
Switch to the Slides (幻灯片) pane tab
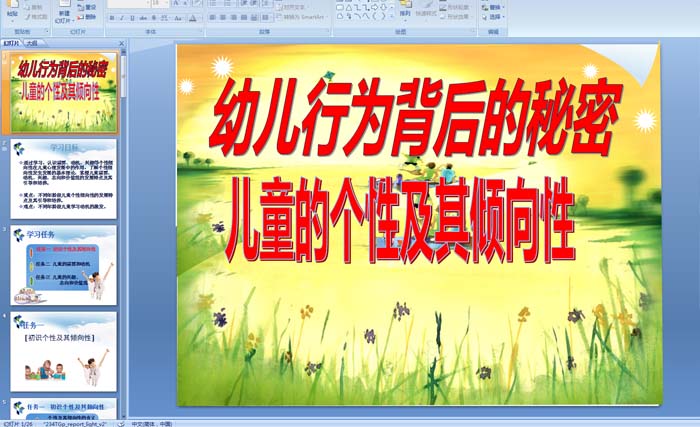[11, 43]
